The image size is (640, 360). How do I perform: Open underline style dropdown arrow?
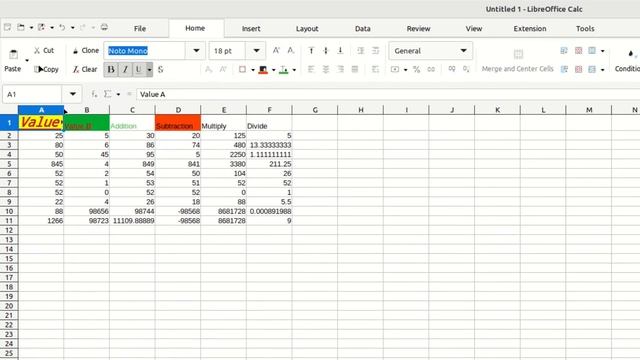149,70
